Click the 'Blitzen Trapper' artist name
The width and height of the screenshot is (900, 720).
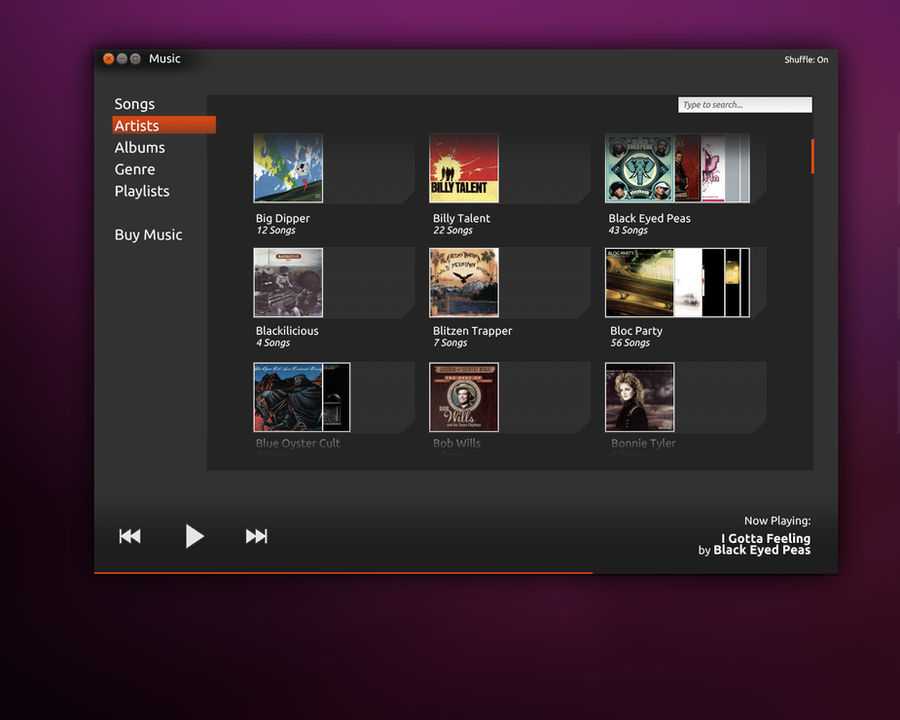pos(472,331)
